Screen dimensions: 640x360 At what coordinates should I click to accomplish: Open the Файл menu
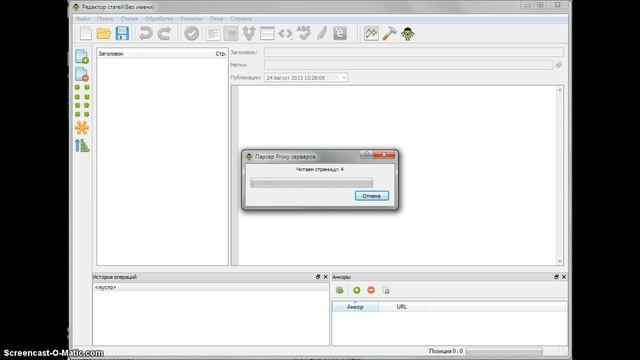(x=83, y=19)
